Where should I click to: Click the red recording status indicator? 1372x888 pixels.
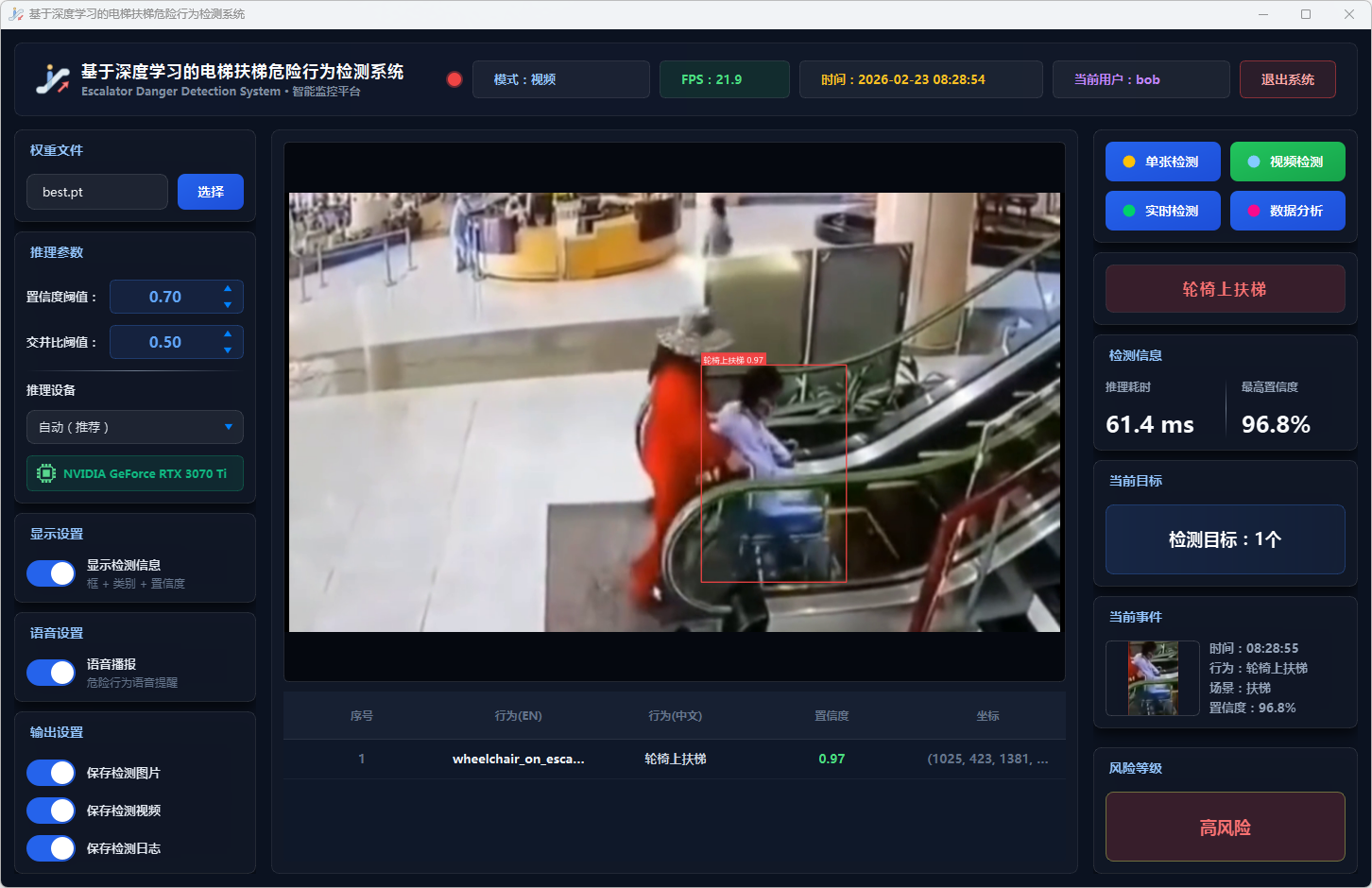[454, 79]
